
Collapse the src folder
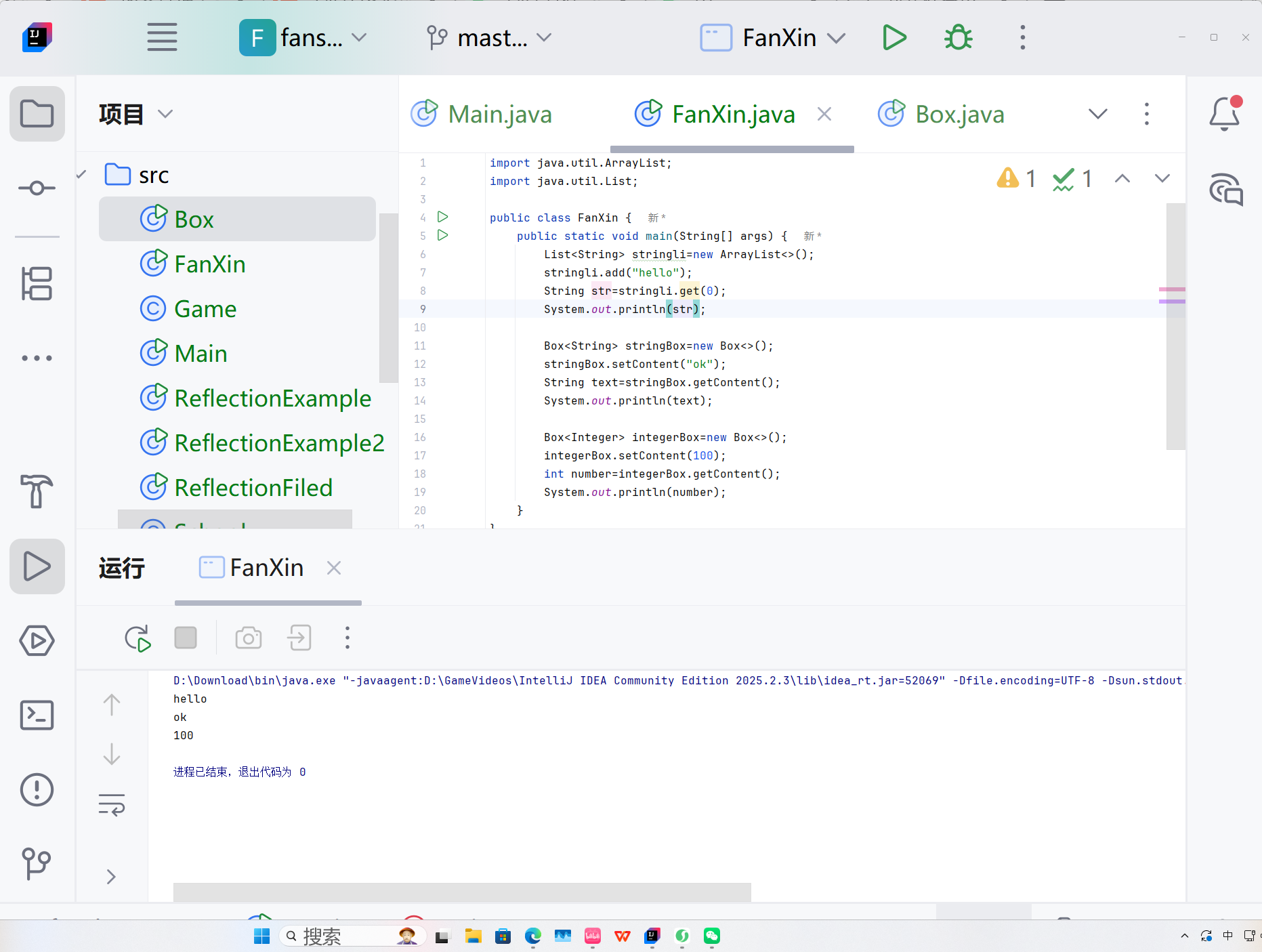coord(82,175)
